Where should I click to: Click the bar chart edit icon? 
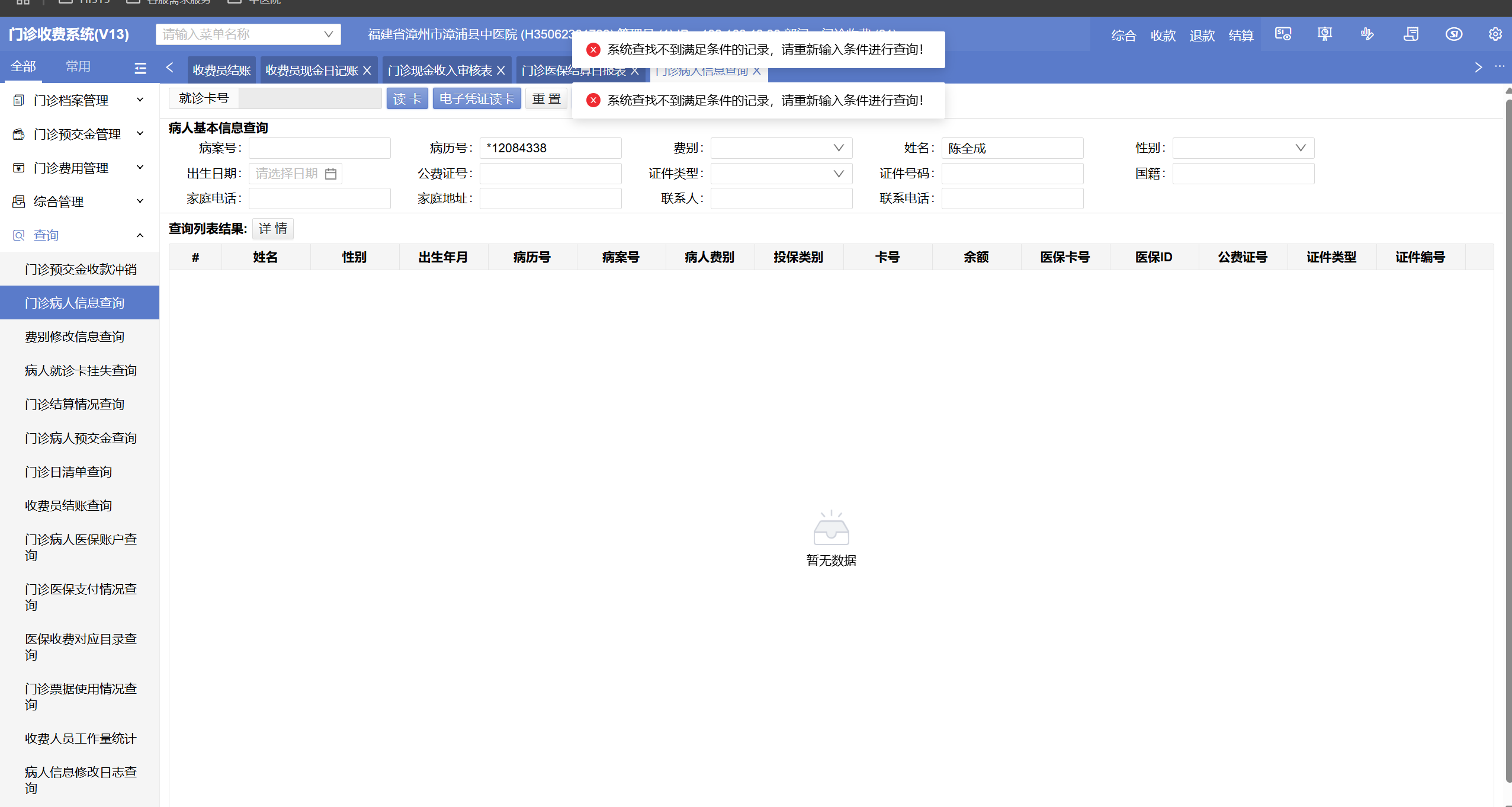pyautogui.click(x=1367, y=34)
